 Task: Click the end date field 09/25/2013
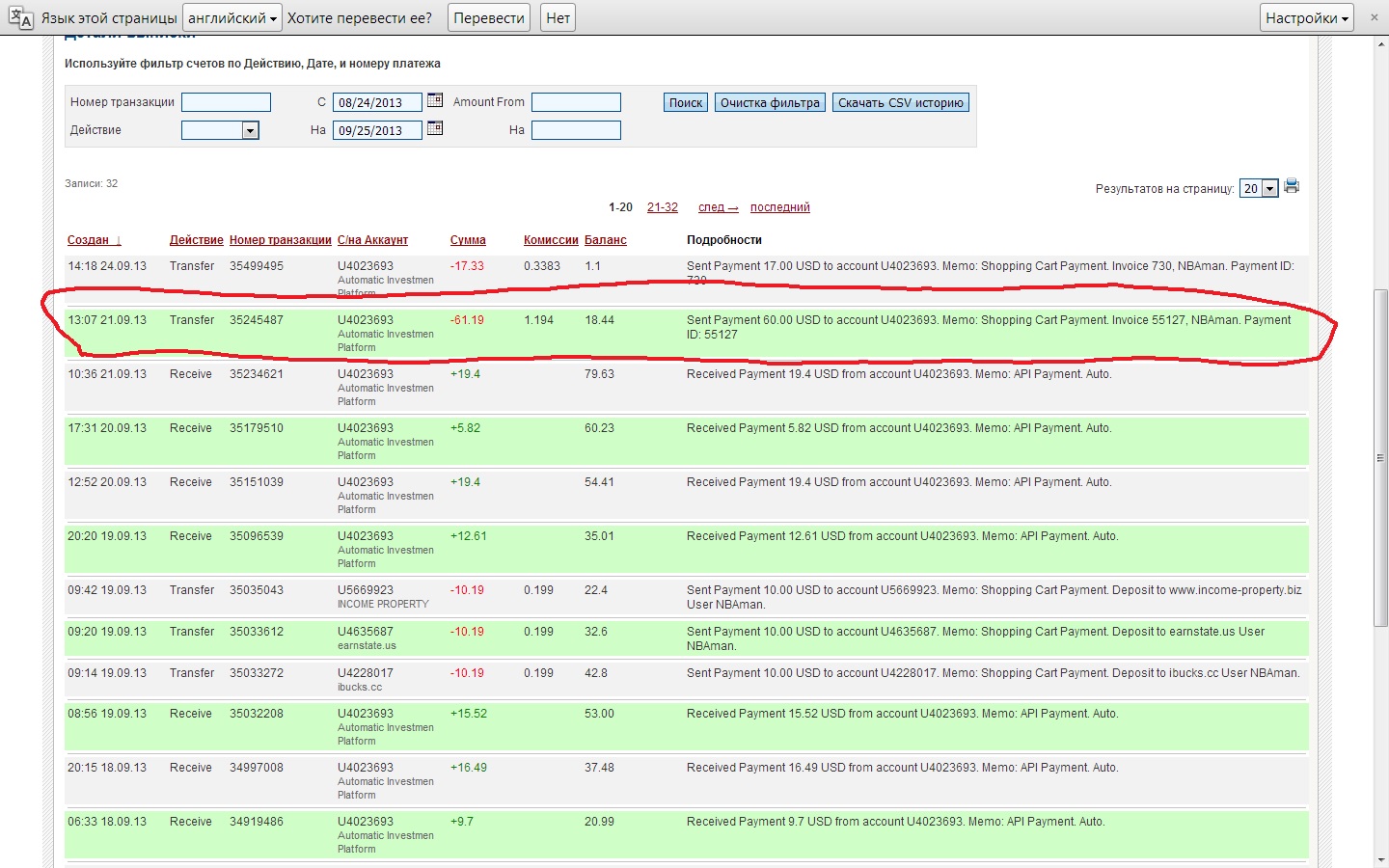point(377,130)
